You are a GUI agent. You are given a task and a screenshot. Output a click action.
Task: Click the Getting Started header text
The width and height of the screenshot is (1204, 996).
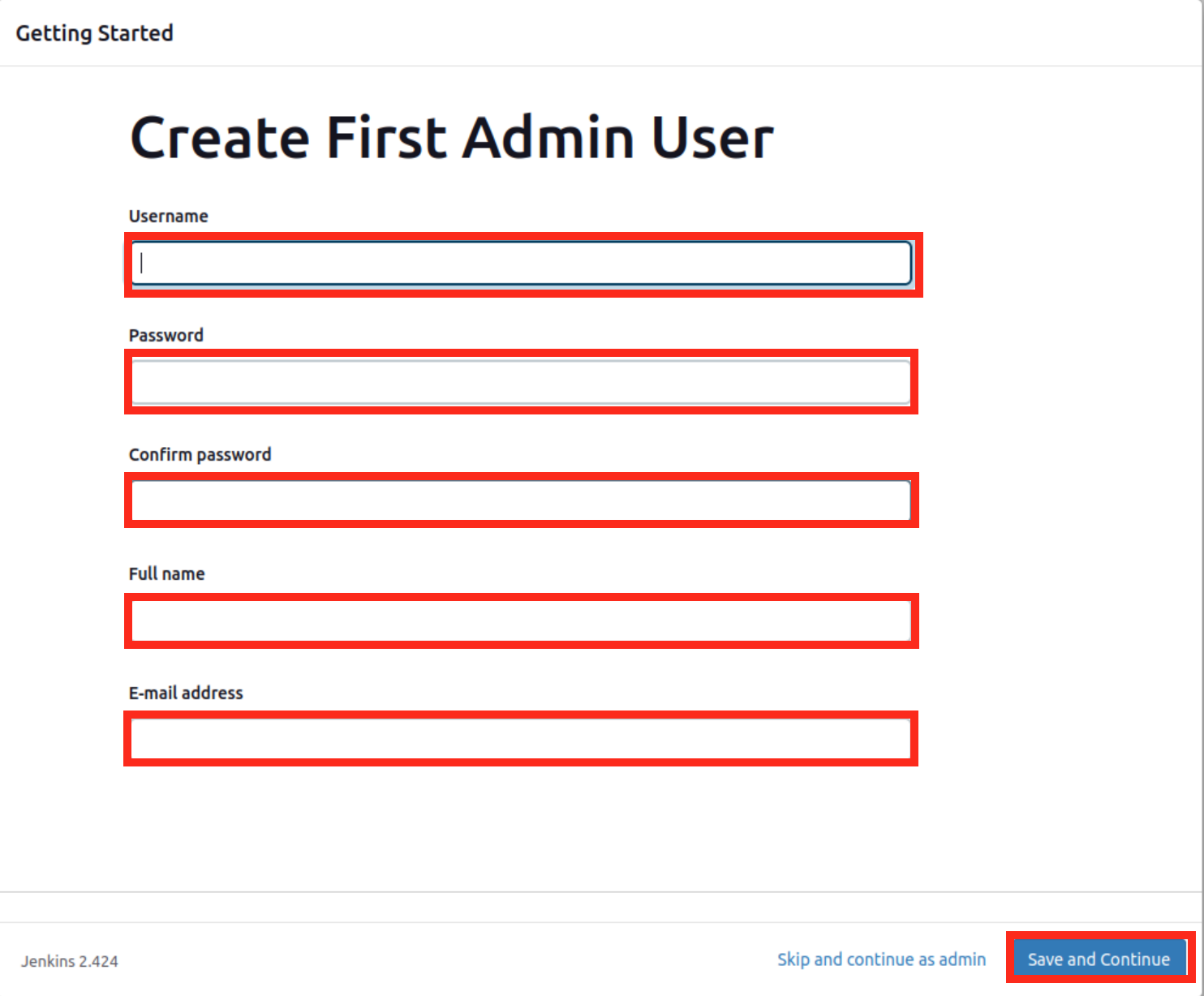(95, 33)
